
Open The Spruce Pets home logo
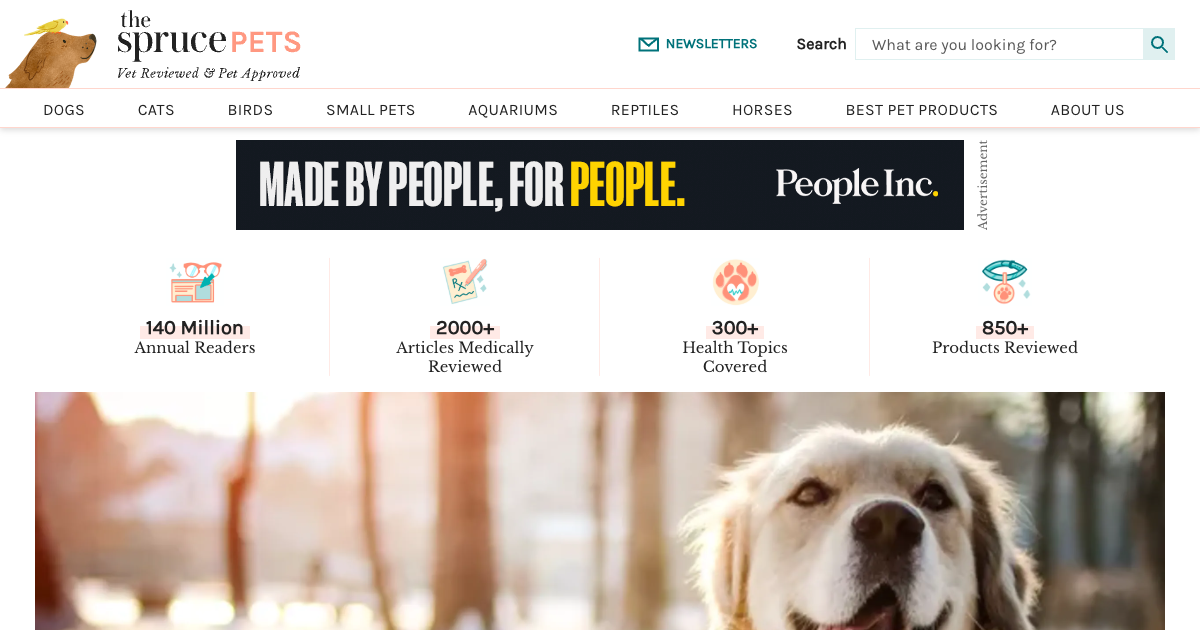[208, 46]
